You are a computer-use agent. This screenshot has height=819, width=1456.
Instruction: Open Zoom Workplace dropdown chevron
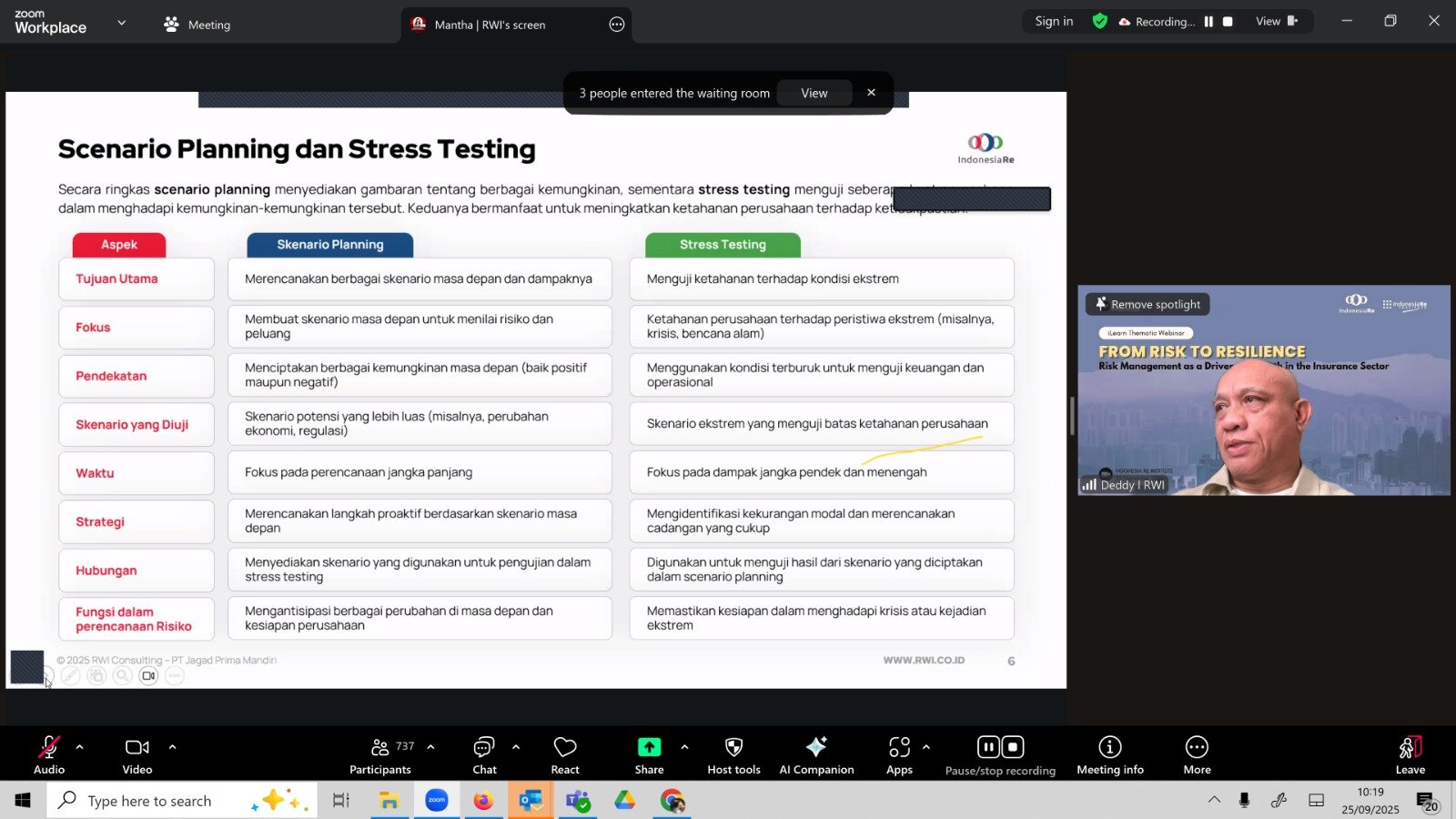(122, 23)
